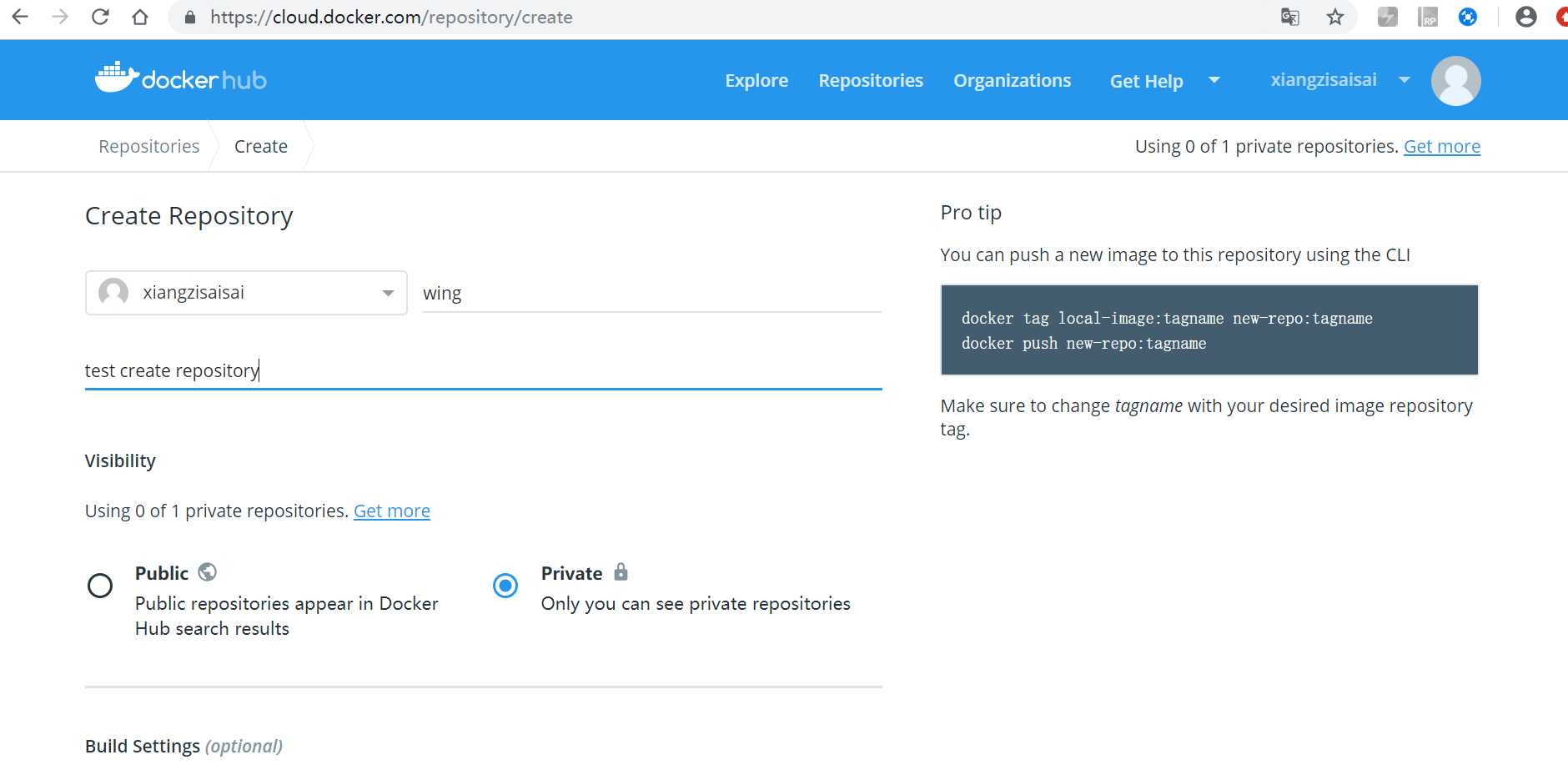Image resolution: width=1568 pixels, height=770 pixels.
Task: Click the repository name field containing wing
Action: pyautogui.click(x=652, y=293)
